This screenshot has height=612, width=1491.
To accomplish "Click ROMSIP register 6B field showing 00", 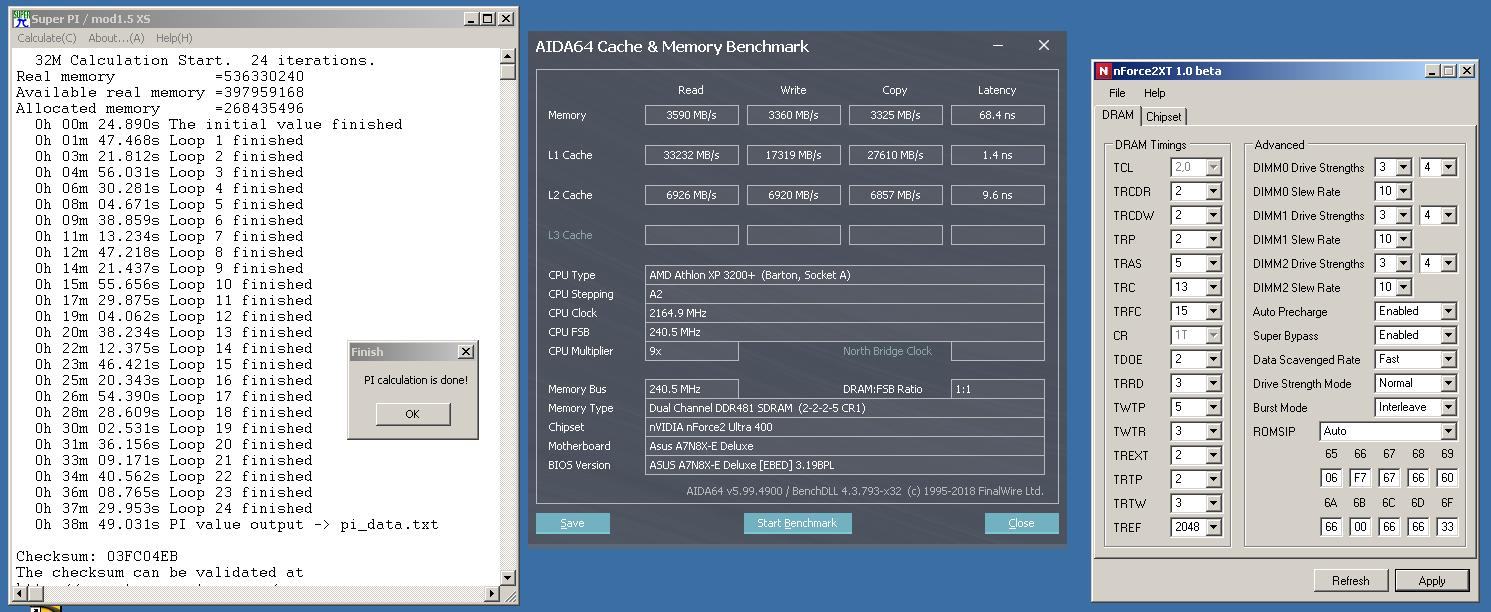I will (x=1359, y=527).
